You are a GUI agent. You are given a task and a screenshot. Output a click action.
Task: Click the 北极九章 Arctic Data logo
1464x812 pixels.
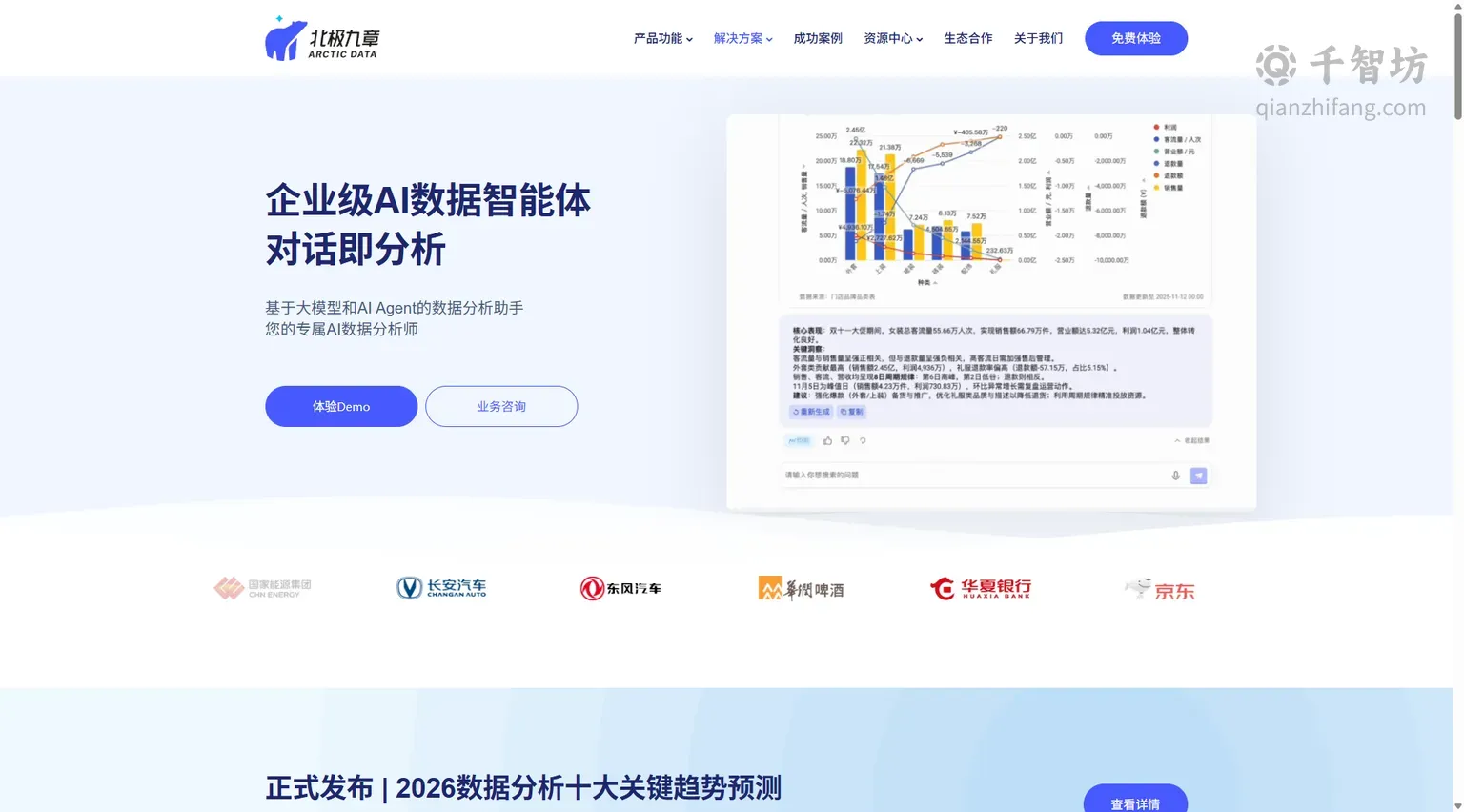[322, 39]
